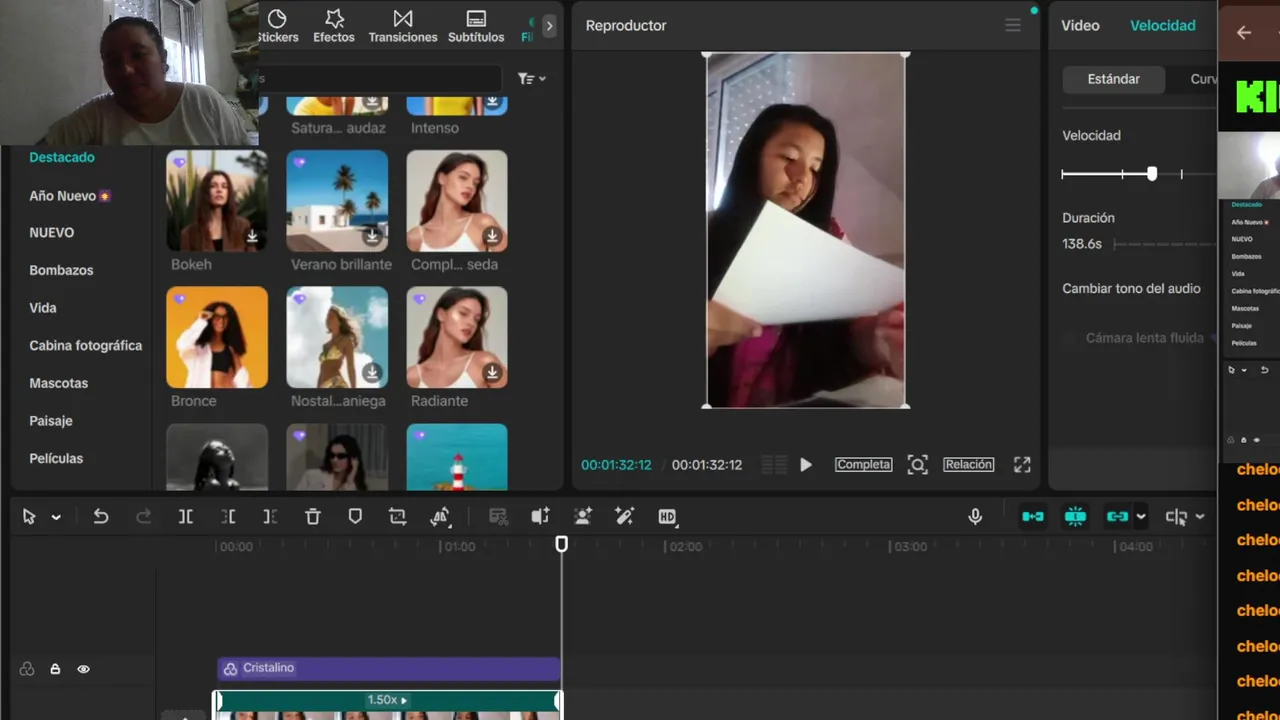
Task: Open the Subtítulos tab
Action: point(476,26)
